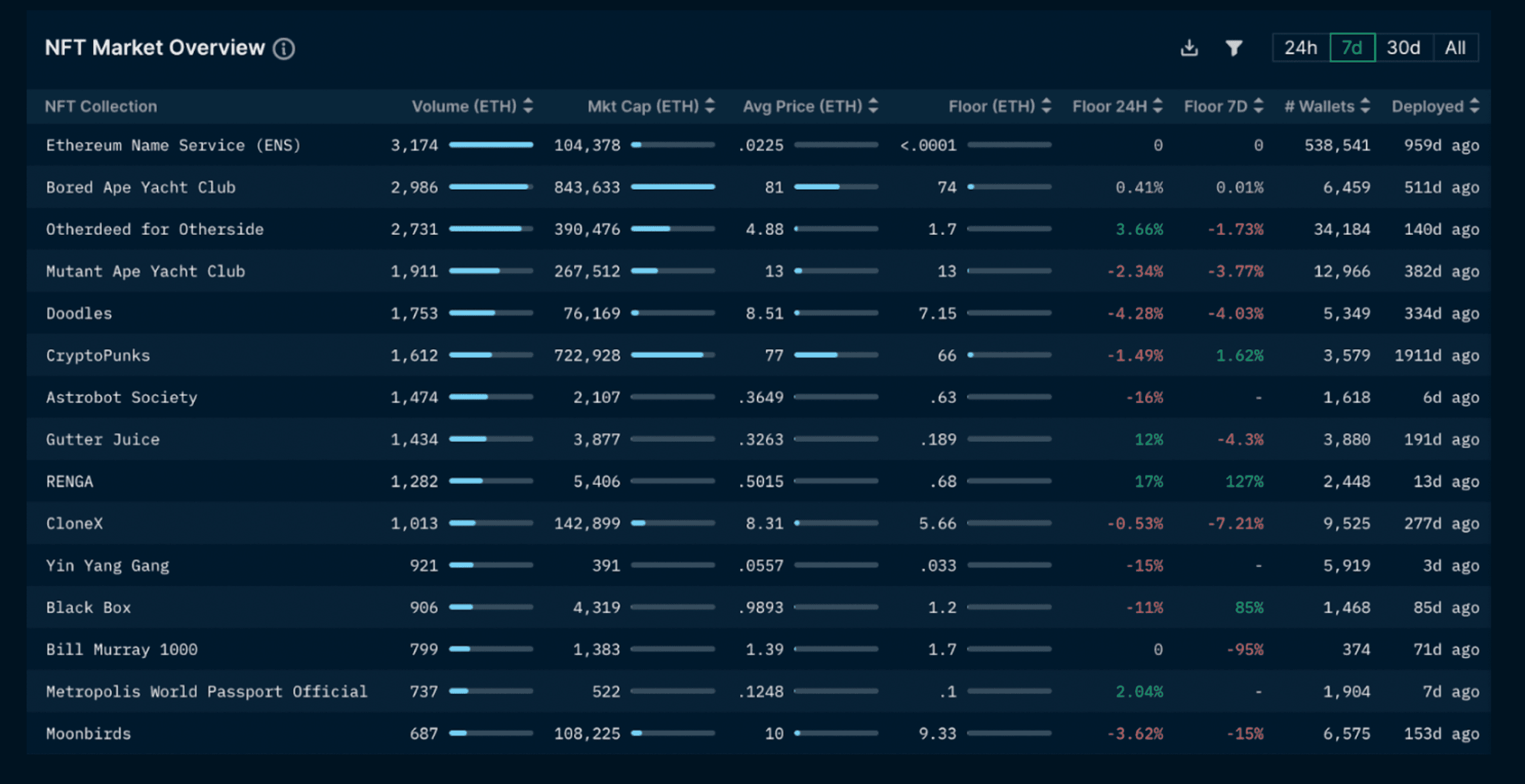Click ENS wallets value 538,541
1525x784 pixels.
1337,146
